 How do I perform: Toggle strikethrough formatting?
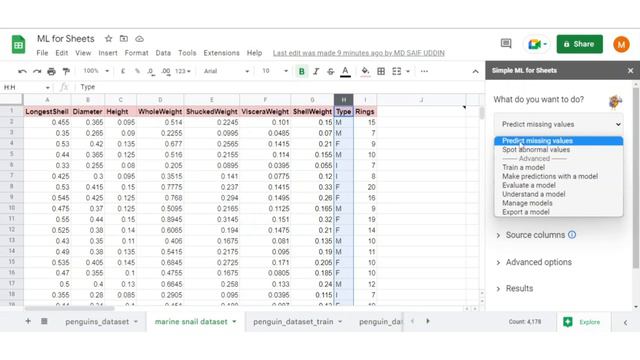coord(331,71)
